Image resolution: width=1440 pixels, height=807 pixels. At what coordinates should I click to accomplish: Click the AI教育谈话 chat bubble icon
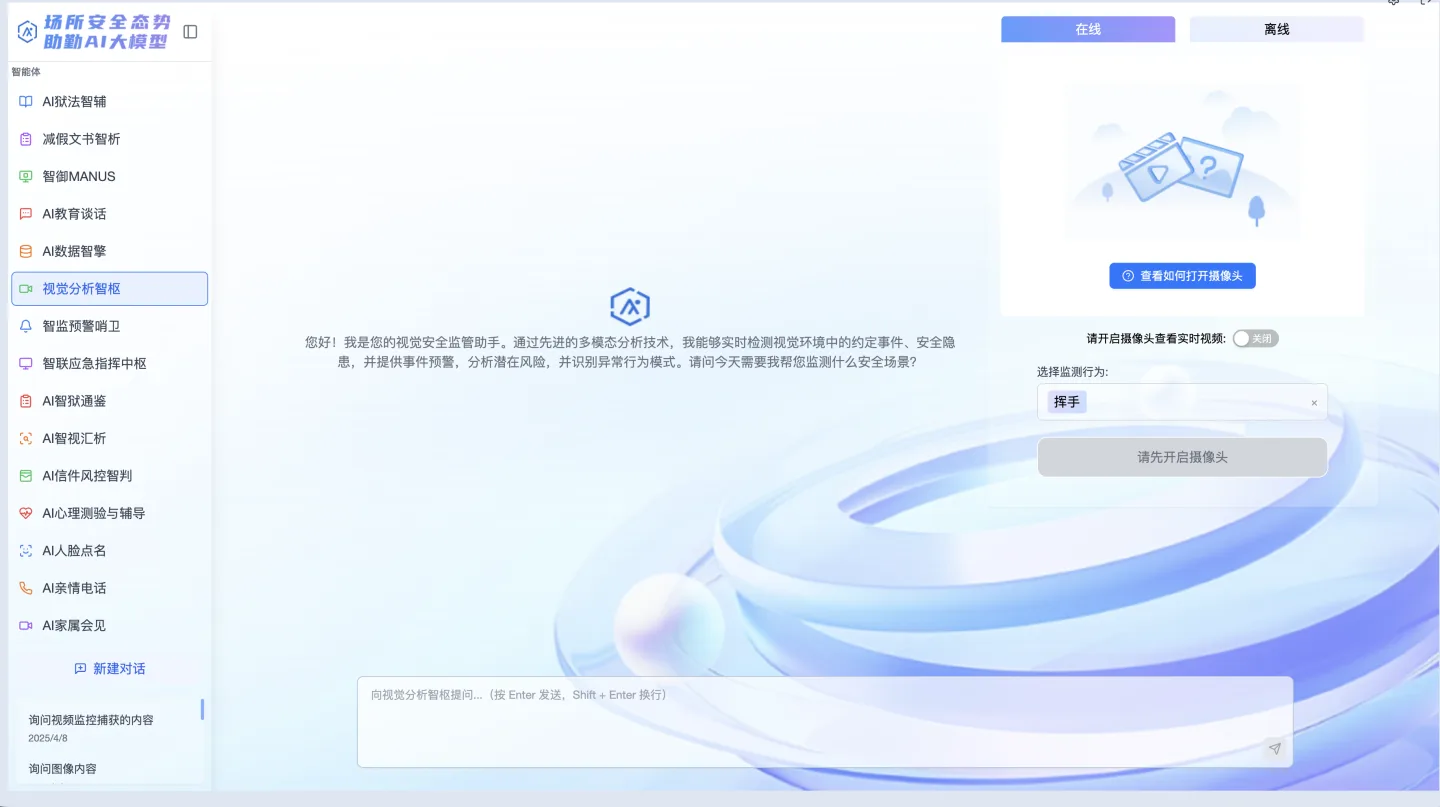tap(26, 214)
